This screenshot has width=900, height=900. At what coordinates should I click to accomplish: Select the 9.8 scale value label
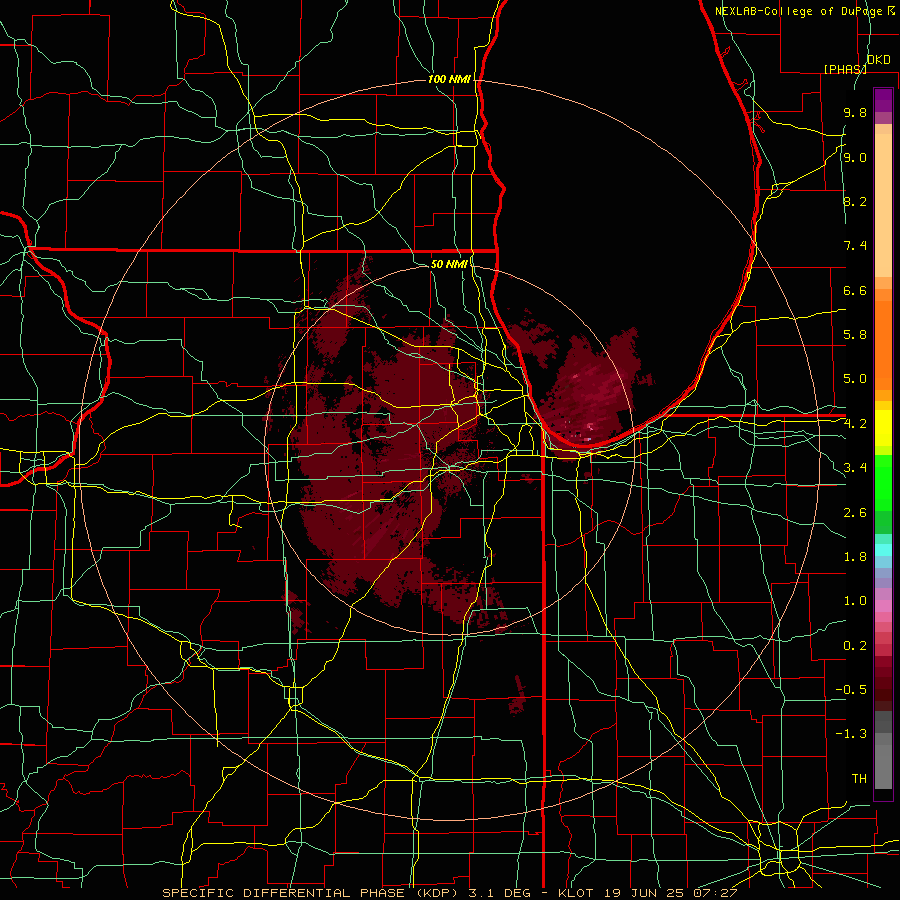[x=855, y=112]
